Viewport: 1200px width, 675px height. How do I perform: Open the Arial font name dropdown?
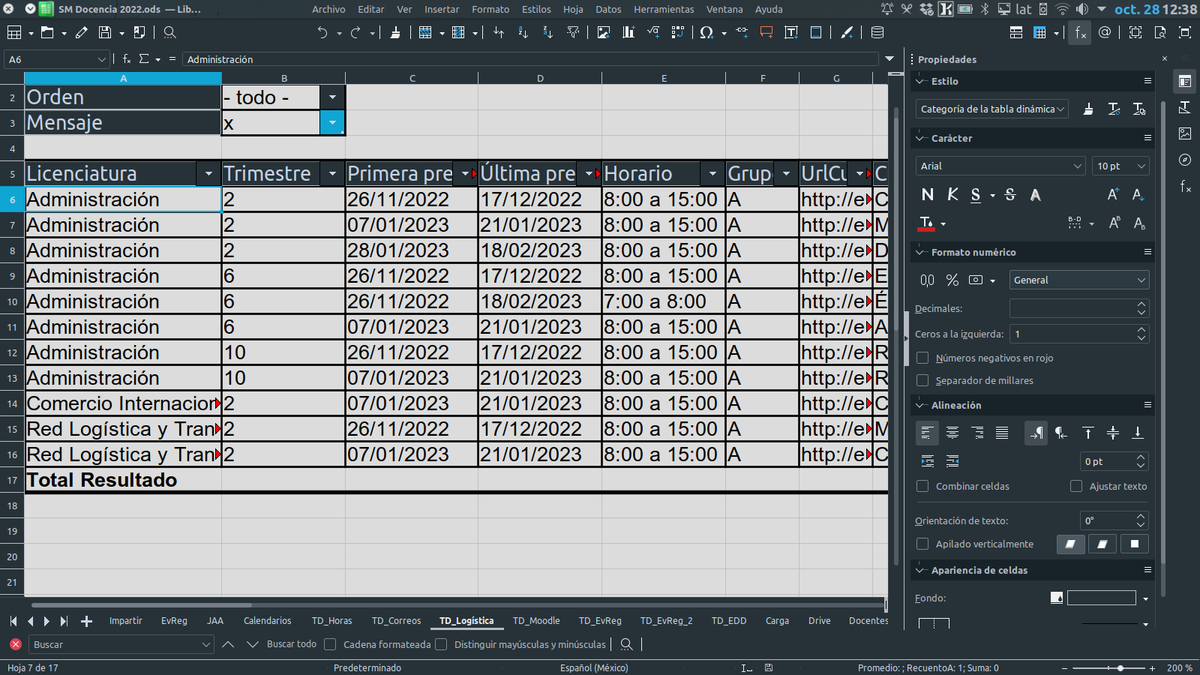1077,166
